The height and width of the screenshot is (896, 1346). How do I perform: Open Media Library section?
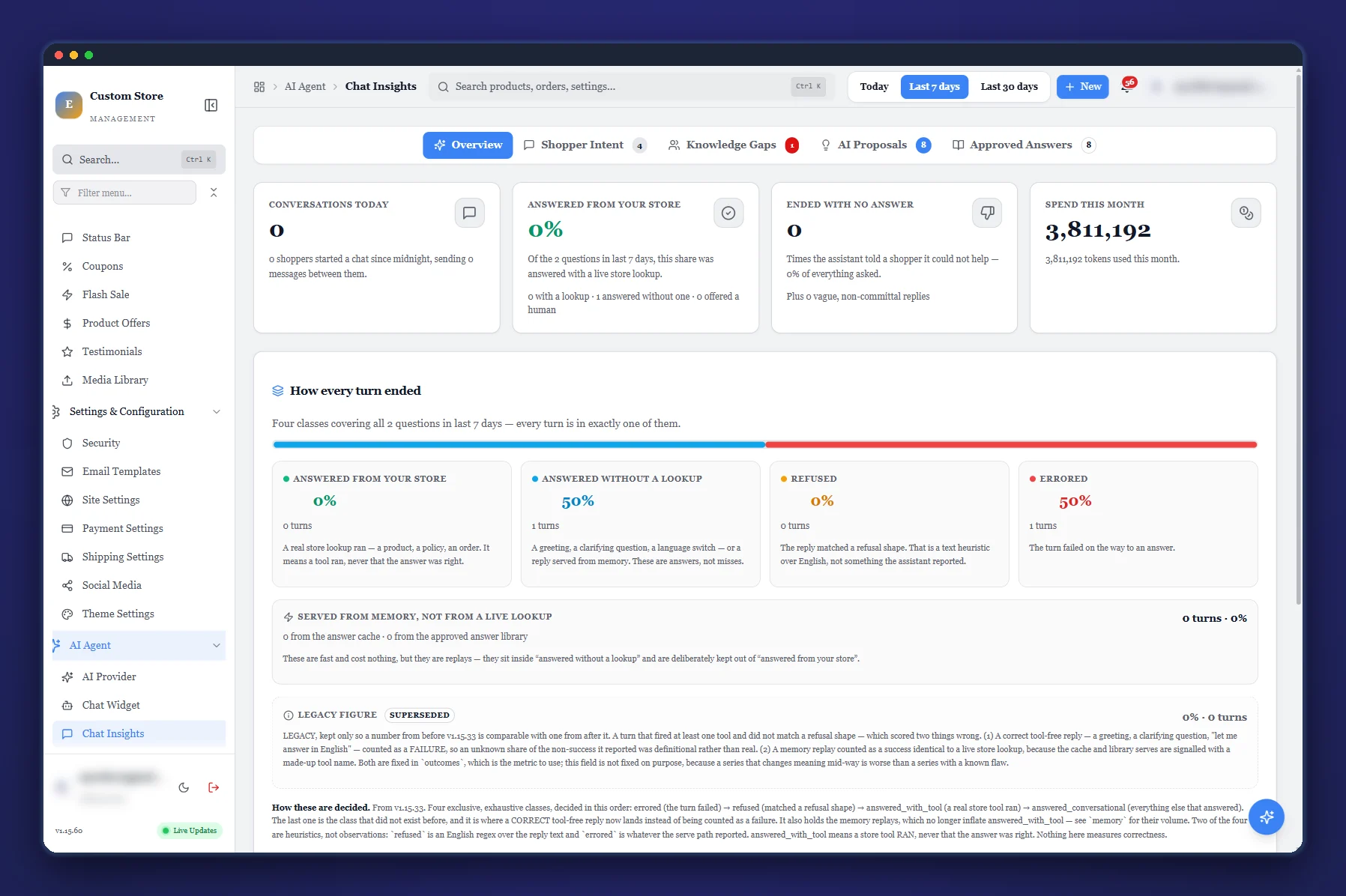[139, 380]
